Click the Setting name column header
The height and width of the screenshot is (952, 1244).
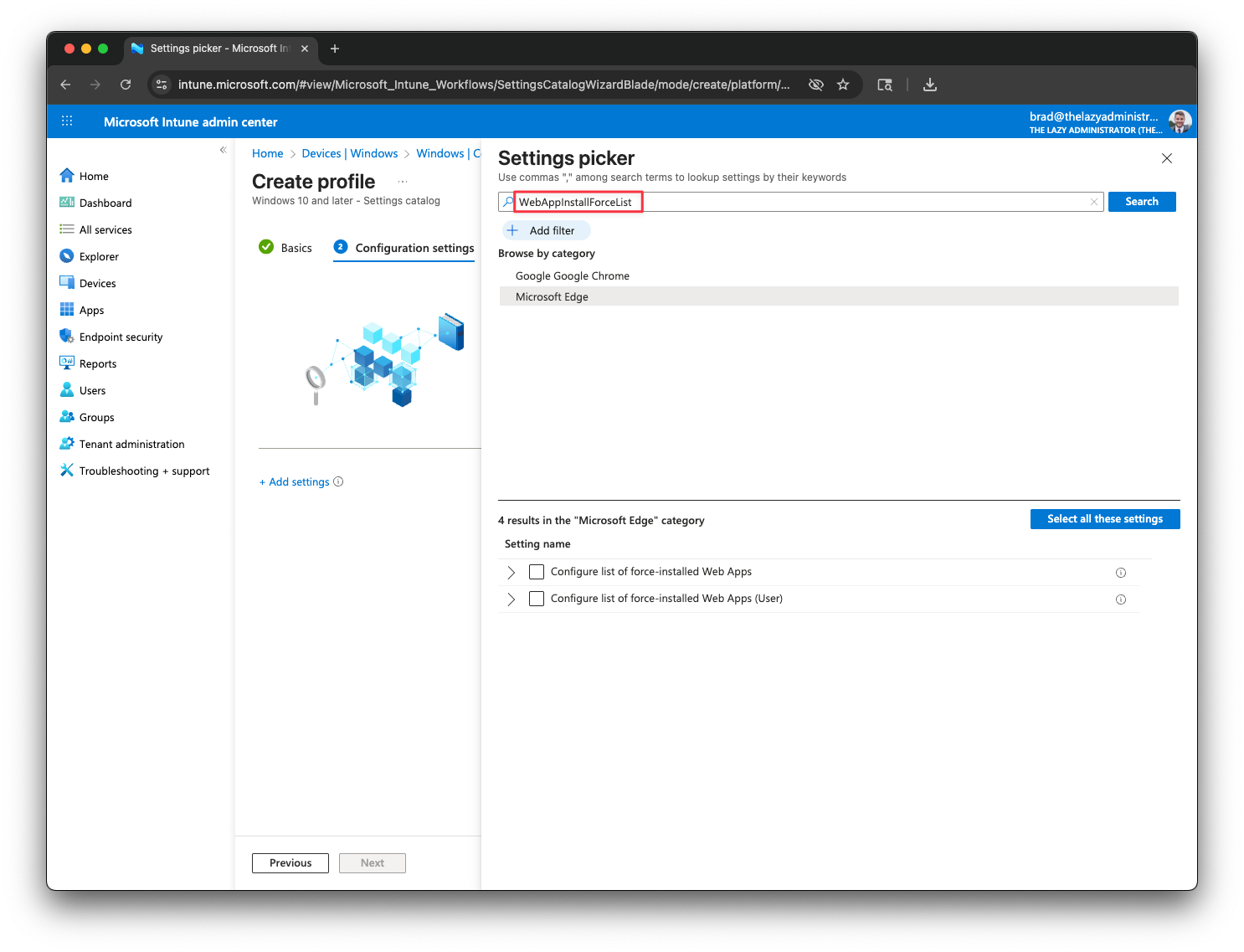tap(537, 544)
